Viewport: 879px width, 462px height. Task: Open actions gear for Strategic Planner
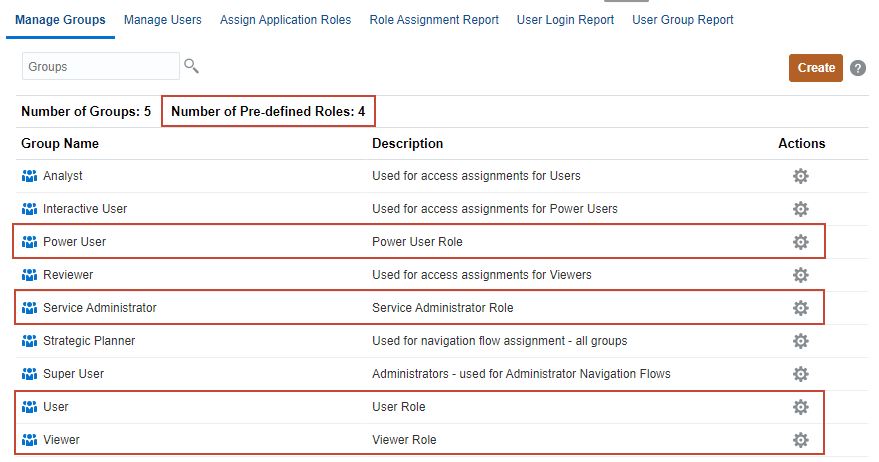[801, 341]
